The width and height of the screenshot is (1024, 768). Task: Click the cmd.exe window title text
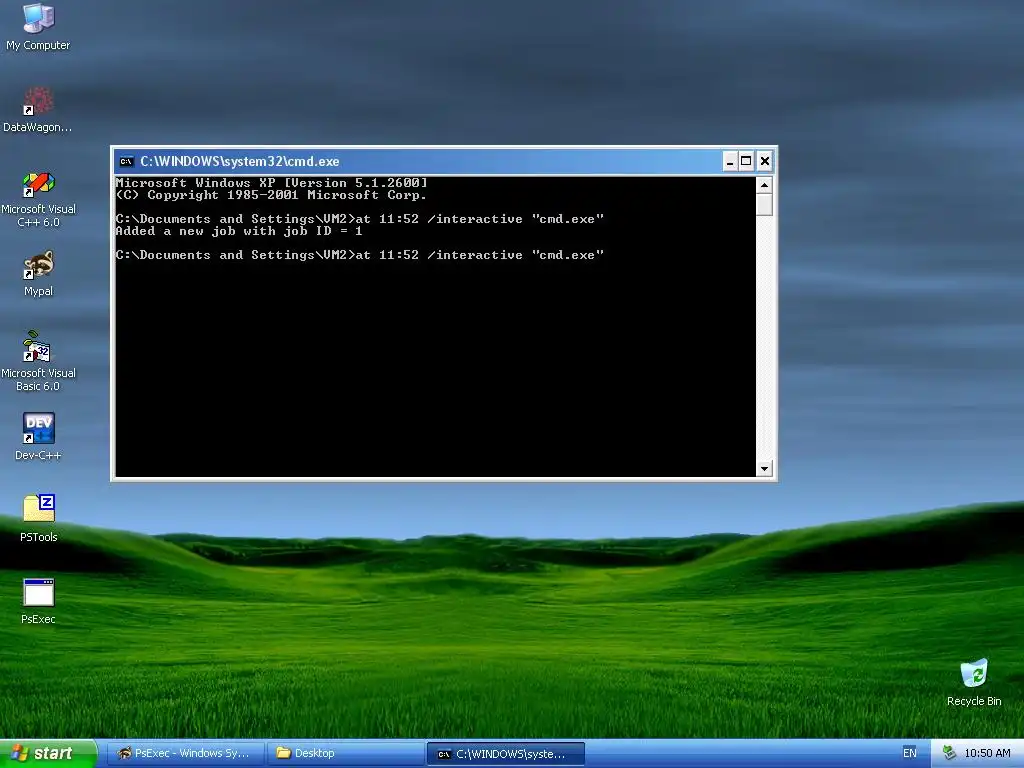(240, 161)
